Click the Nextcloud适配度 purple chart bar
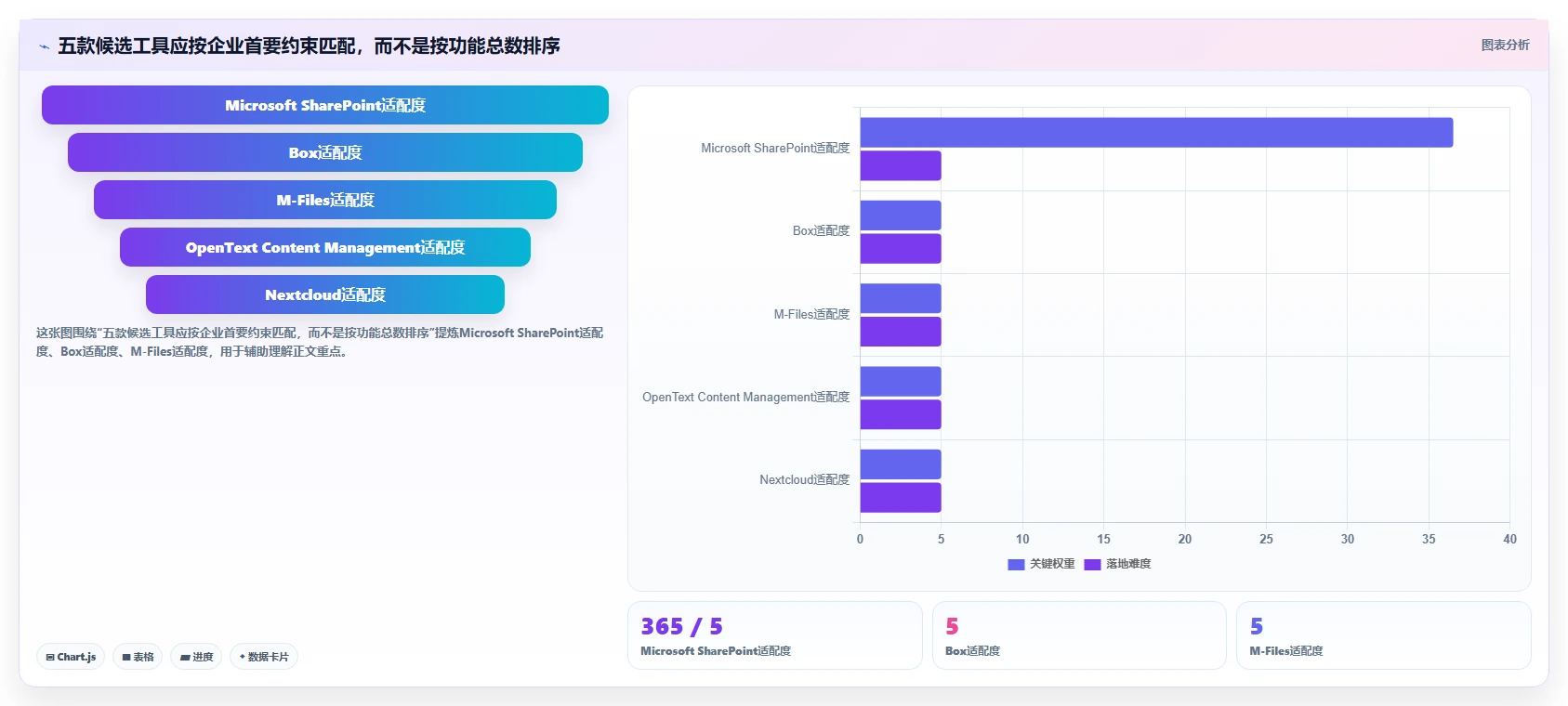Image resolution: width=1568 pixels, height=706 pixels. 901,497
